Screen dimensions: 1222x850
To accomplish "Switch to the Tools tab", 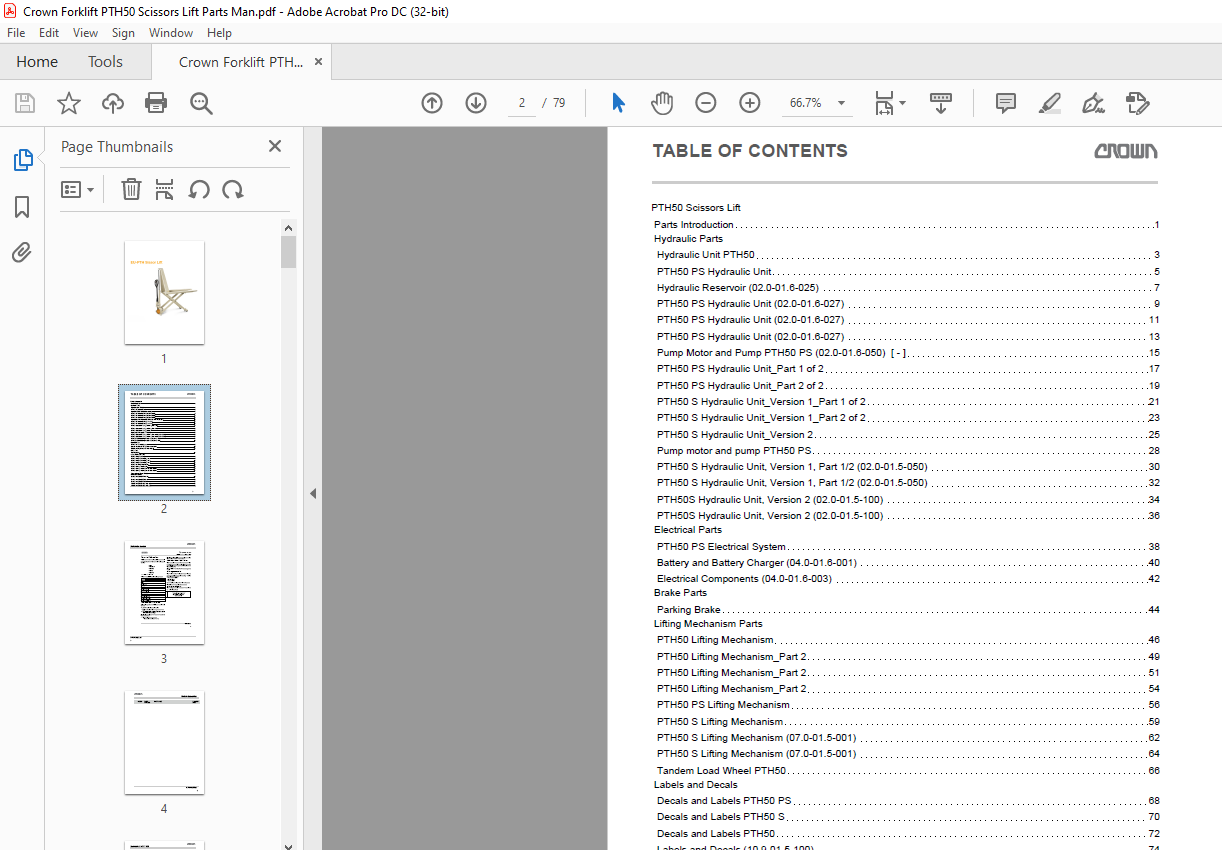I will coord(105,62).
